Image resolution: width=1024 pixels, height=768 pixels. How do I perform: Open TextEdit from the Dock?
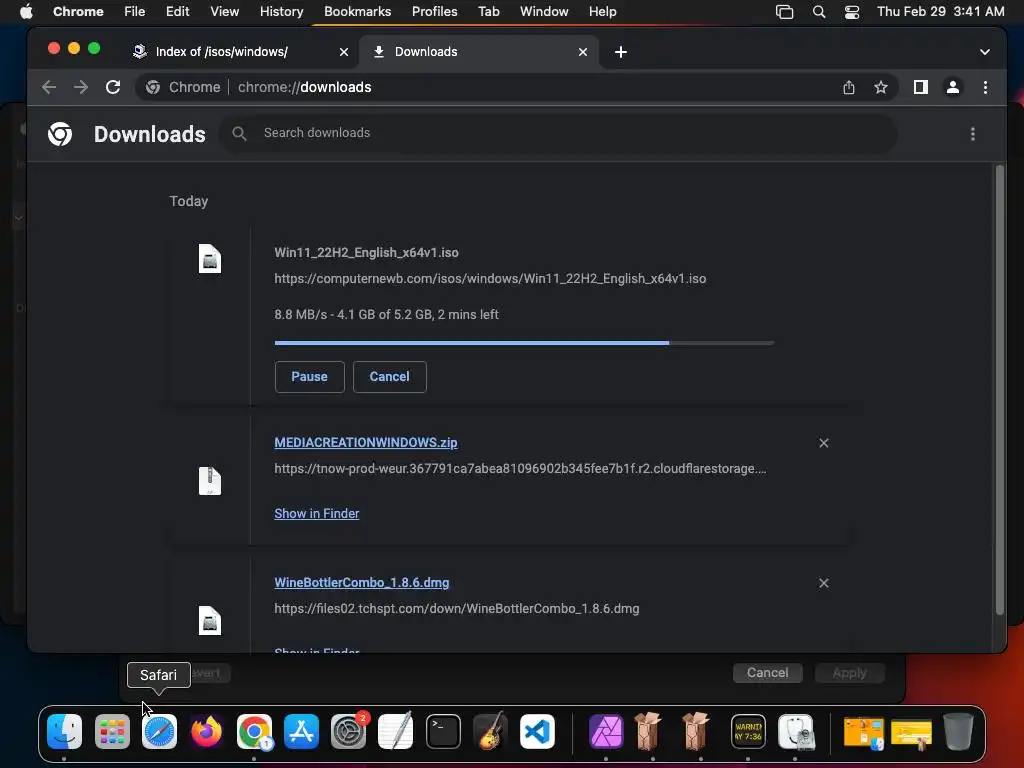pyautogui.click(x=396, y=731)
